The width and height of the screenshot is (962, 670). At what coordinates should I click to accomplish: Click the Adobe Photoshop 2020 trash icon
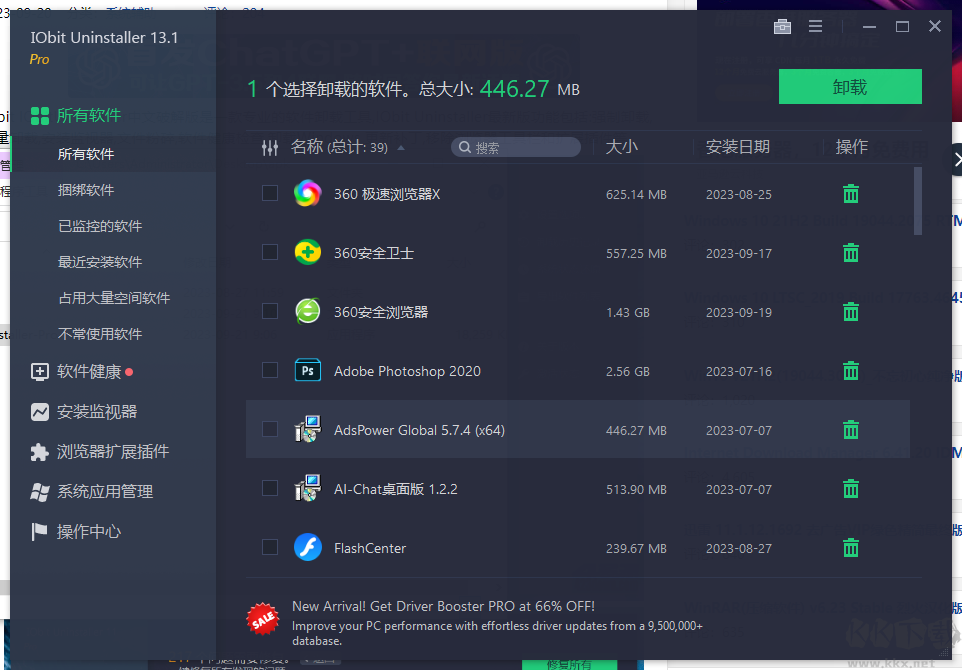click(x=851, y=371)
